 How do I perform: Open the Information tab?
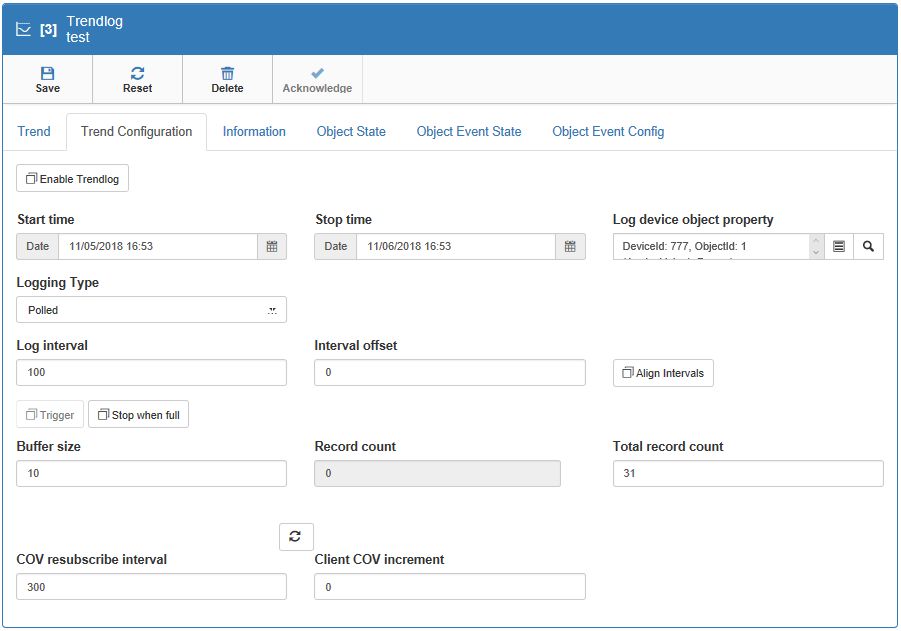[254, 132]
